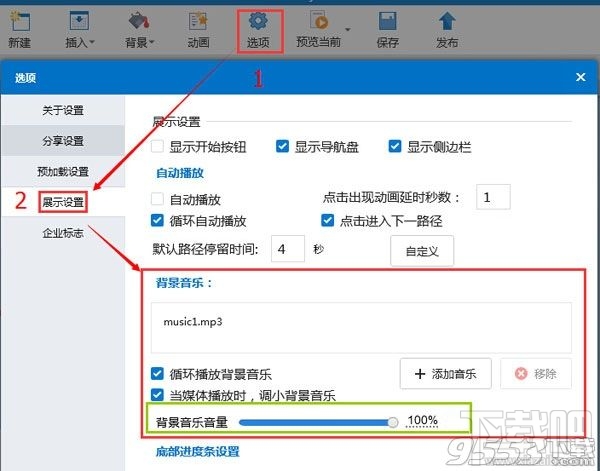This screenshot has width=600, height=471.
Task: Toggle the 点击进入下一路径 checkbox
Action: pos(328,221)
